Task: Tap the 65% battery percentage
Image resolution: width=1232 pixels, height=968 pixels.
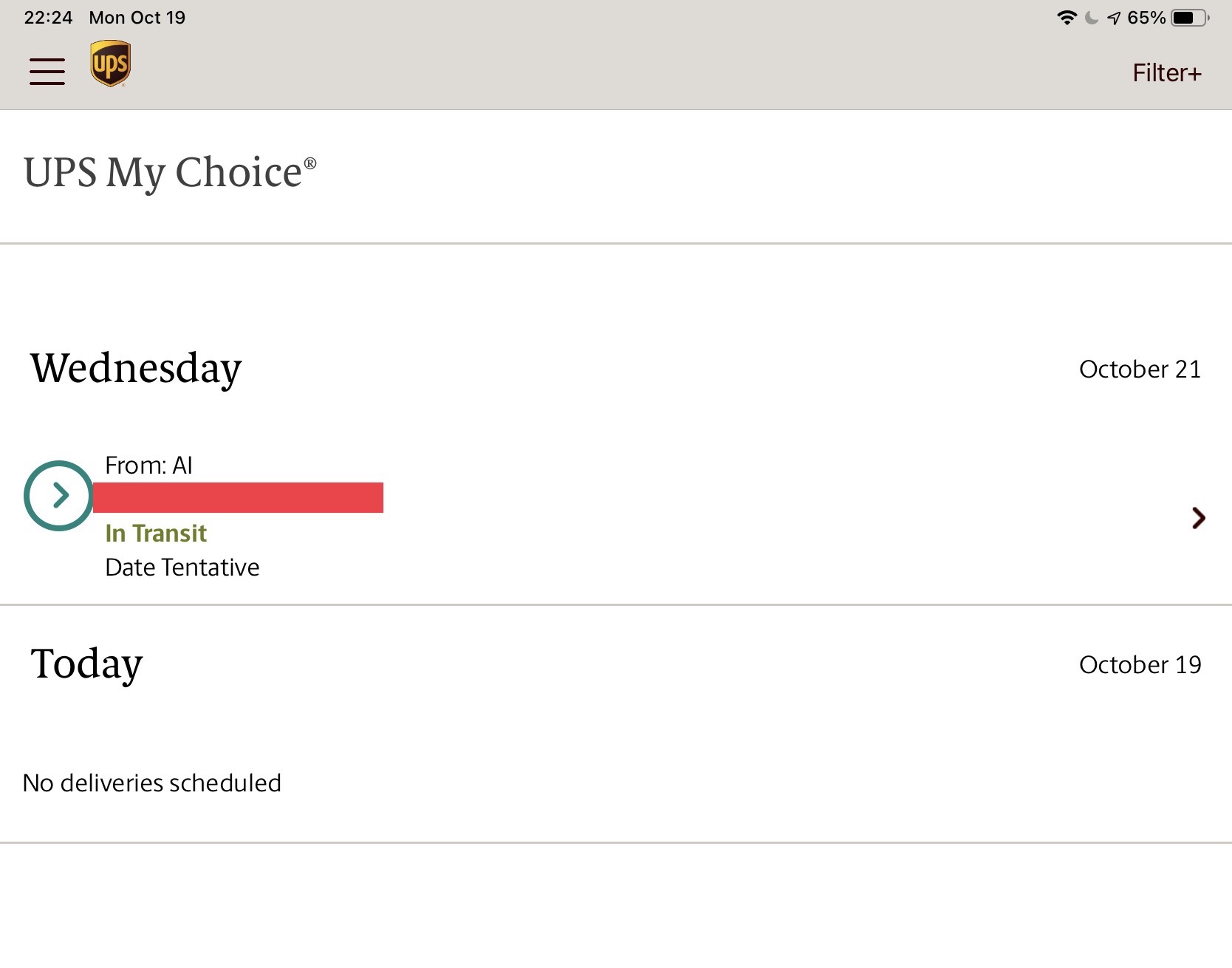Action: [x=1146, y=18]
